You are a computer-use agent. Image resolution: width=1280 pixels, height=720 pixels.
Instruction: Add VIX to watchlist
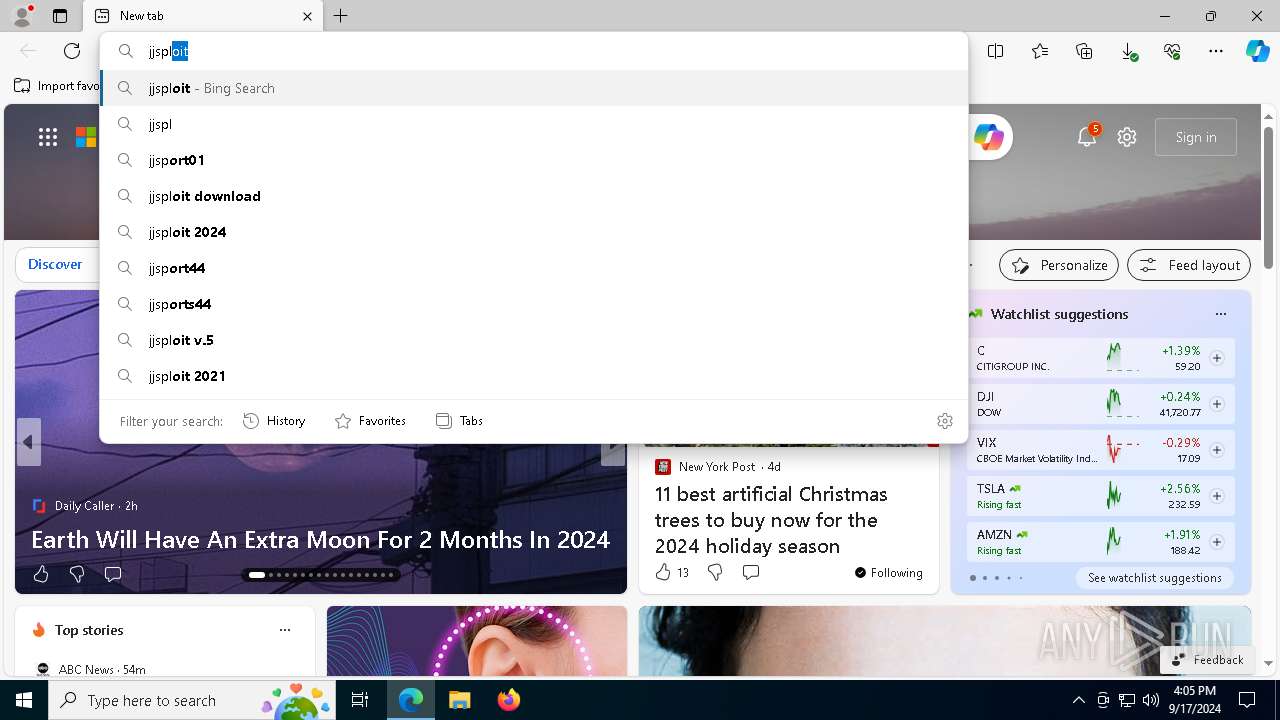click(x=1217, y=450)
